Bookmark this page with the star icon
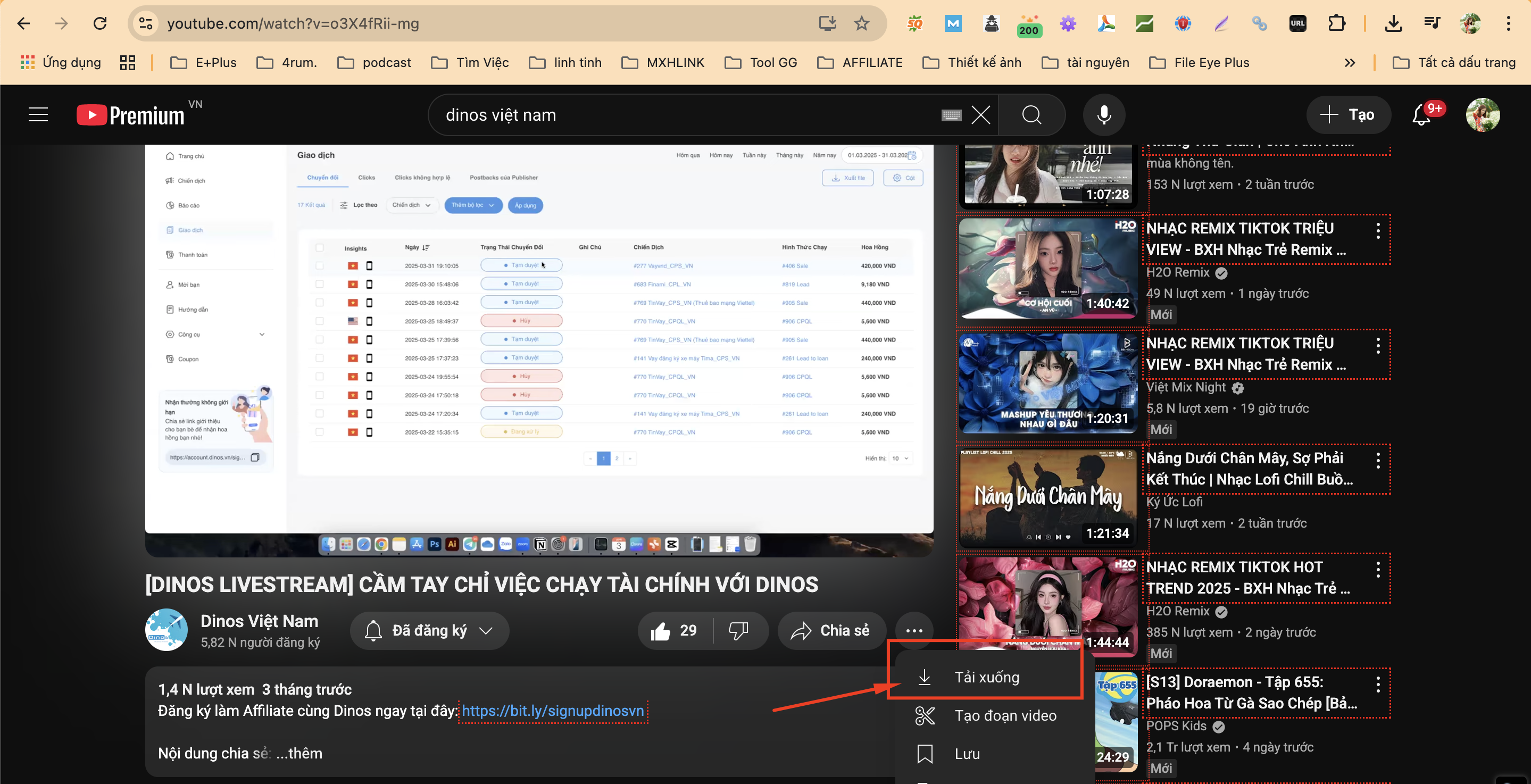Screen dimensions: 1531x784 [x=861, y=24]
